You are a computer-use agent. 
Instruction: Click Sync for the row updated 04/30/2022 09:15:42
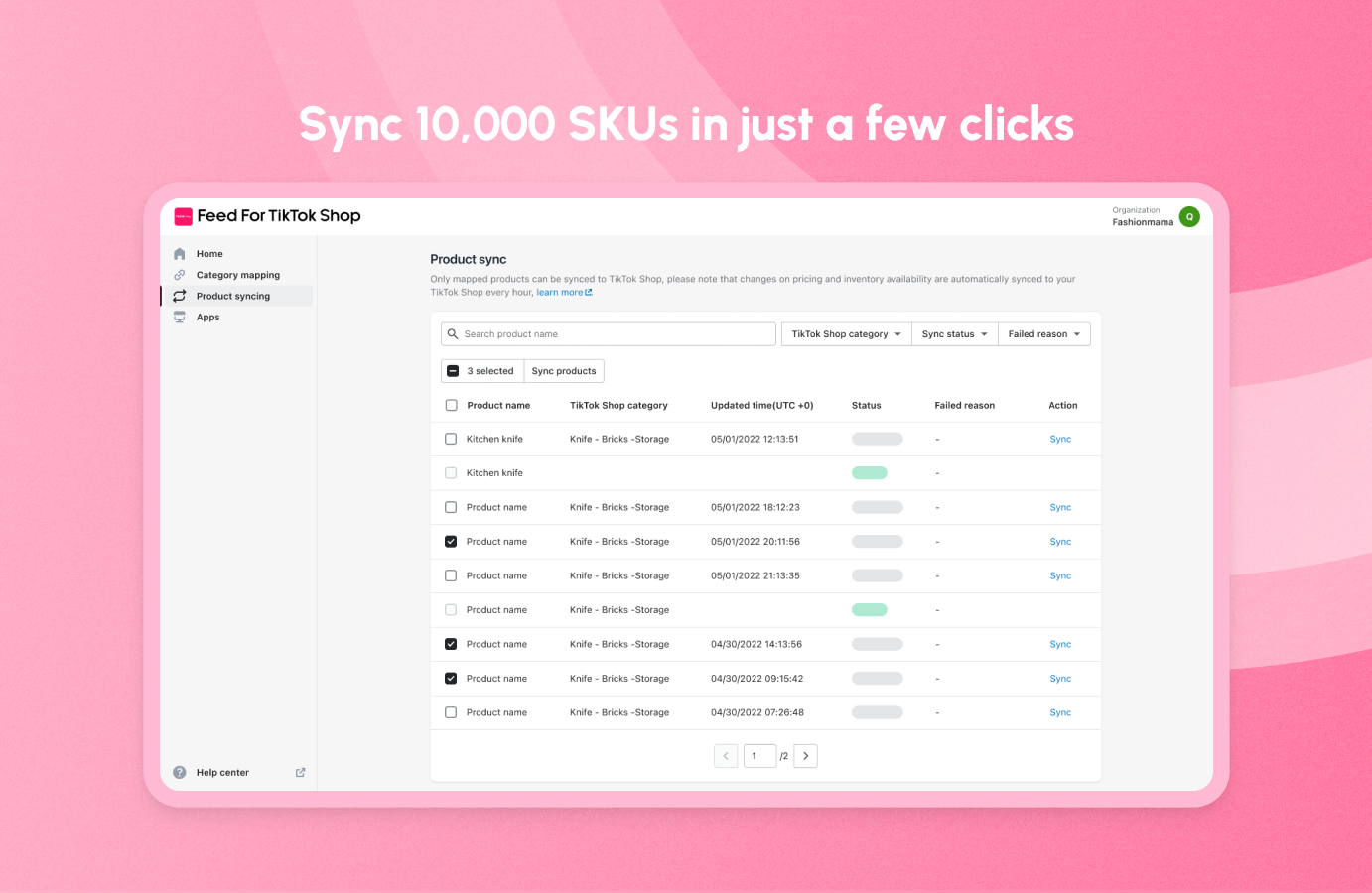point(1060,679)
